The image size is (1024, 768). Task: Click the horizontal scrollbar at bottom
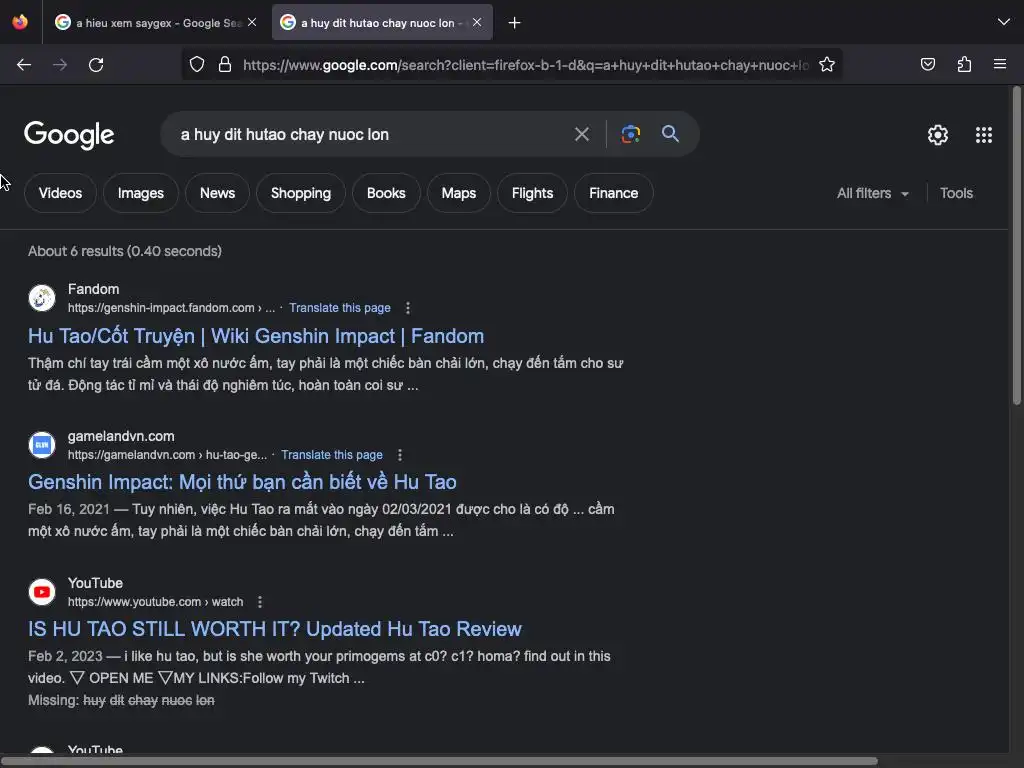coord(439,761)
